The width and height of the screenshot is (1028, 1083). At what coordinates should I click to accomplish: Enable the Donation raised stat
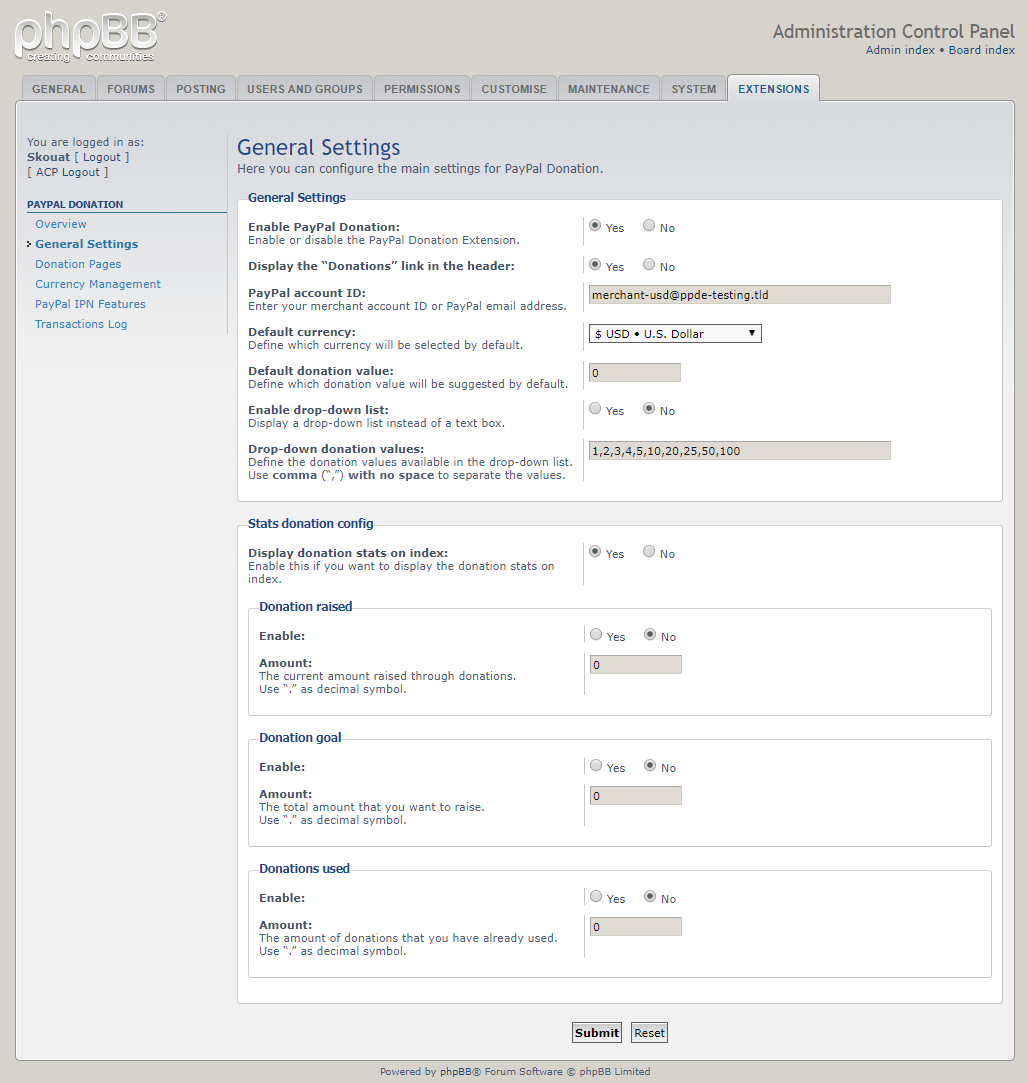[x=595, y=634]
